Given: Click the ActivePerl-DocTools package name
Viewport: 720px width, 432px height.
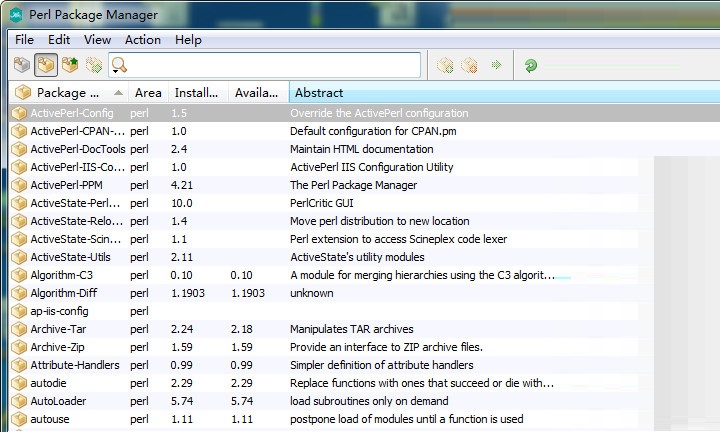Looking at the screenshot, I should 78,149.
